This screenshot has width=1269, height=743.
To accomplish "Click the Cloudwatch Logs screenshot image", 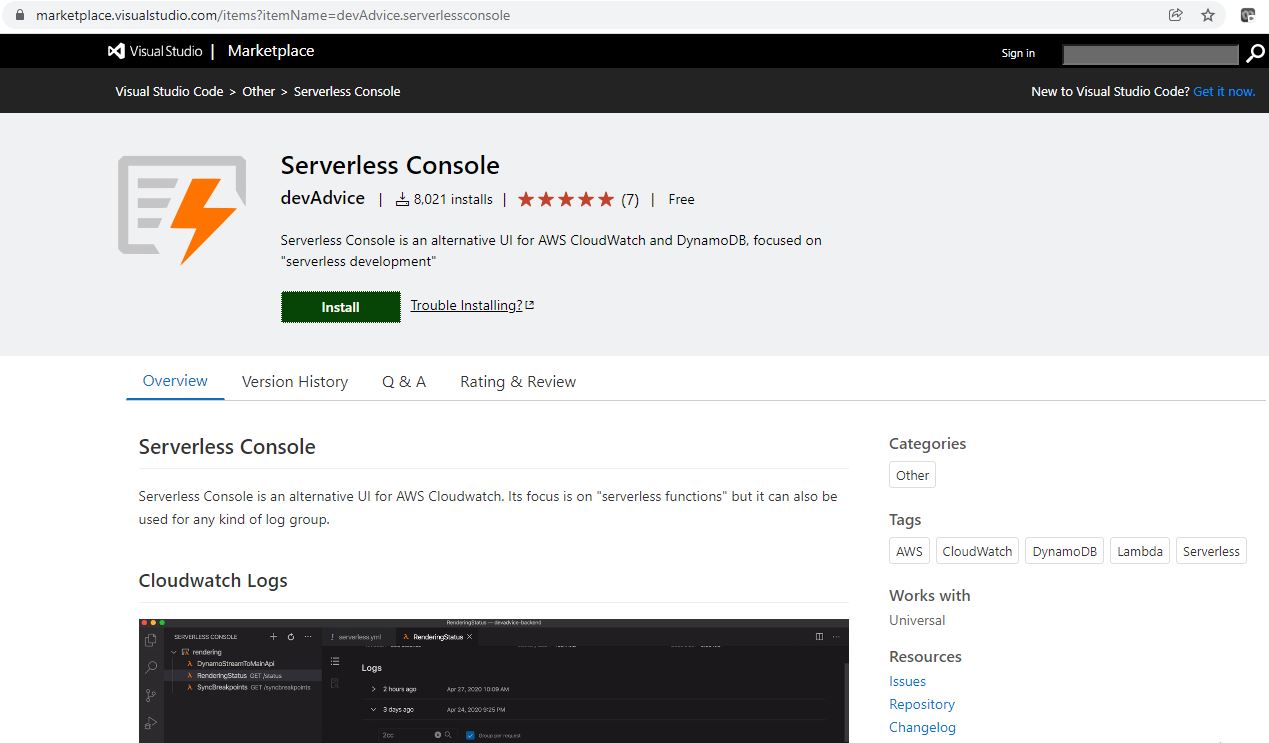I will coord(493,680).
